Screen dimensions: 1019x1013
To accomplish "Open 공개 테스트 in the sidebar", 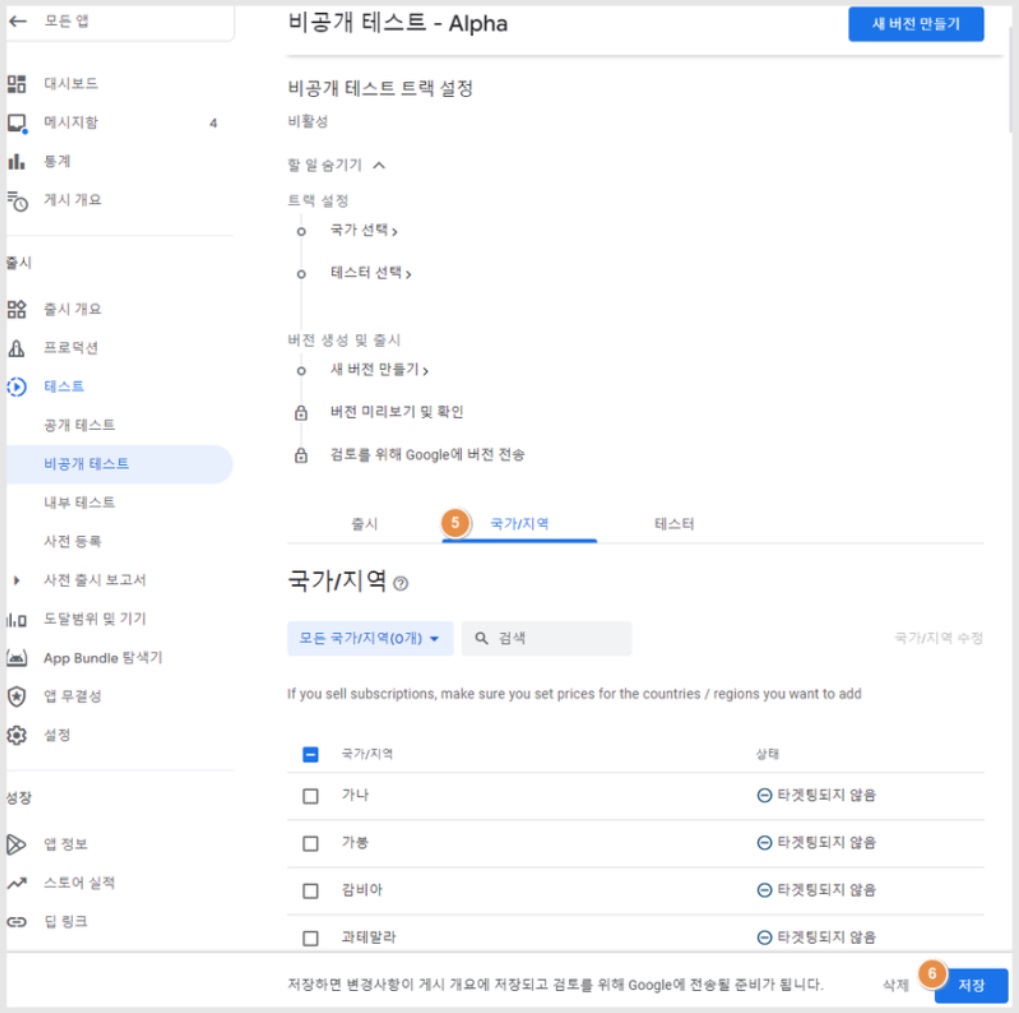I will [x=79, y=426].
